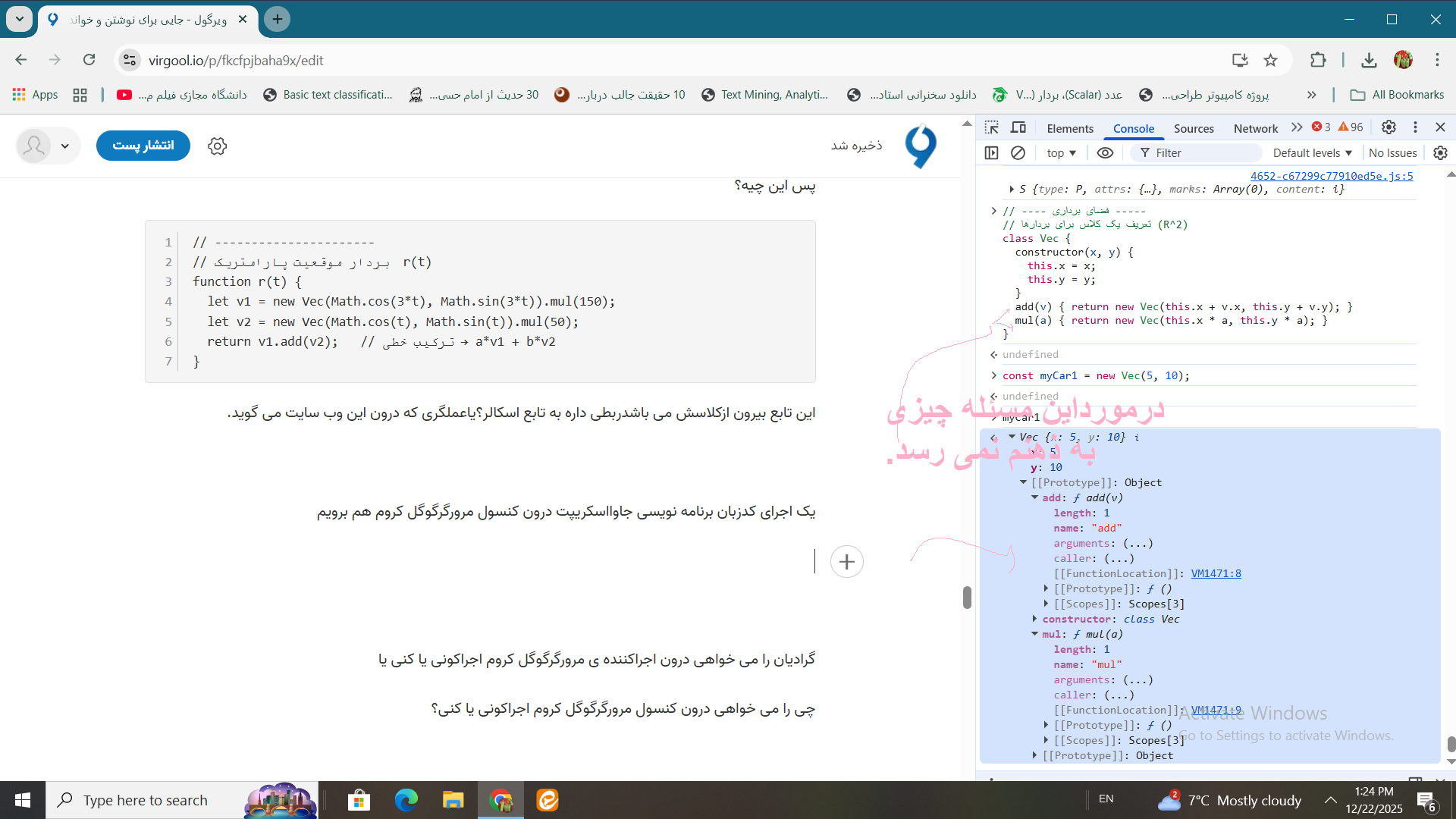Collapse the expanded Vec object in console

[1013, 437]
